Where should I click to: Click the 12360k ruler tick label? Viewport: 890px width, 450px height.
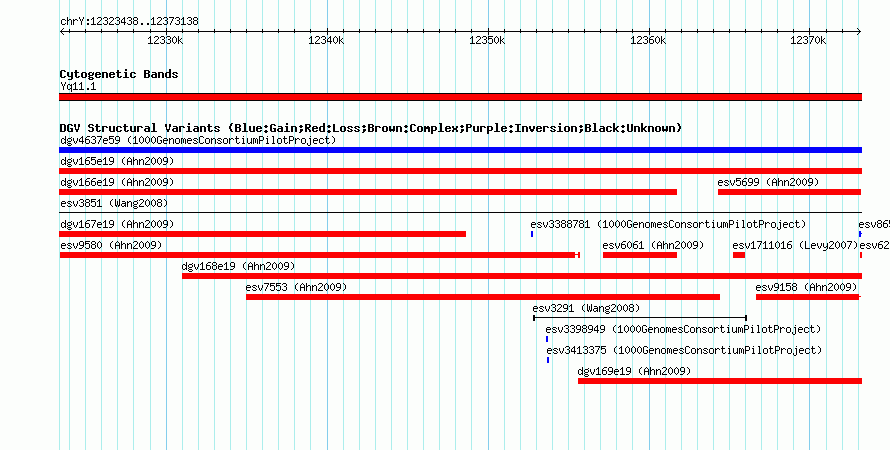(x=649, y=40)
